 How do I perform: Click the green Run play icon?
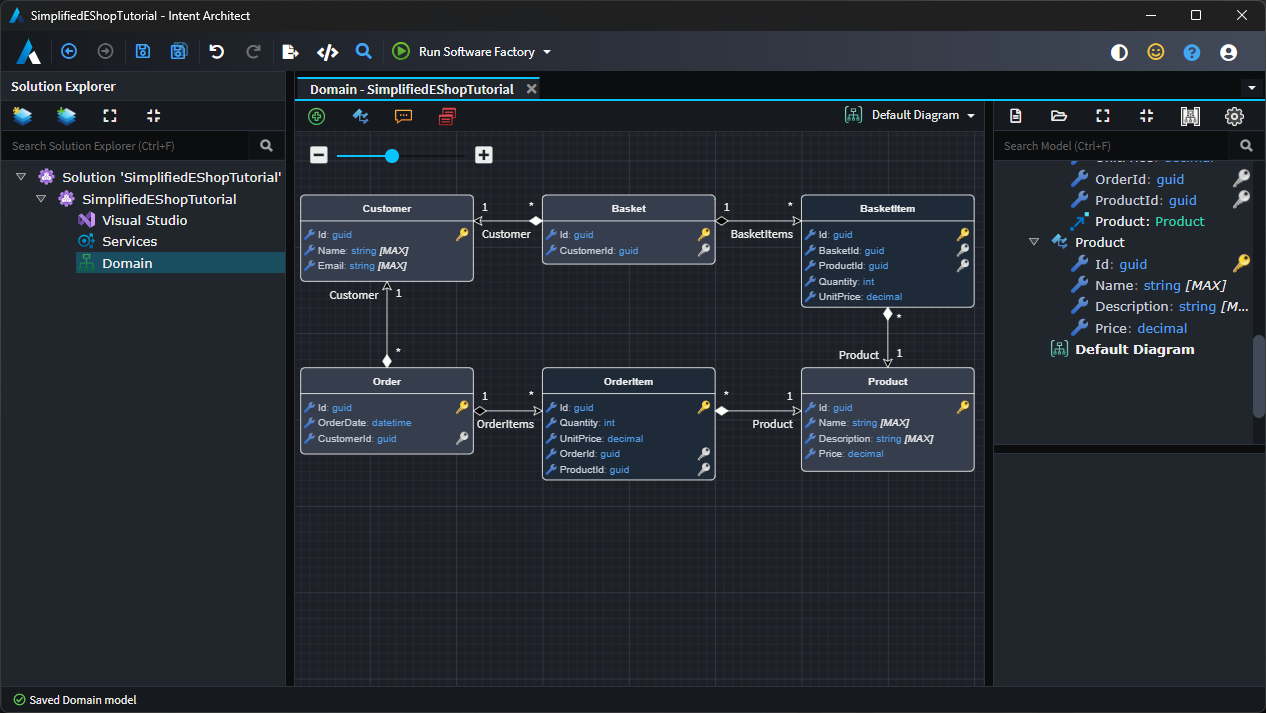(x=401, y=52)
